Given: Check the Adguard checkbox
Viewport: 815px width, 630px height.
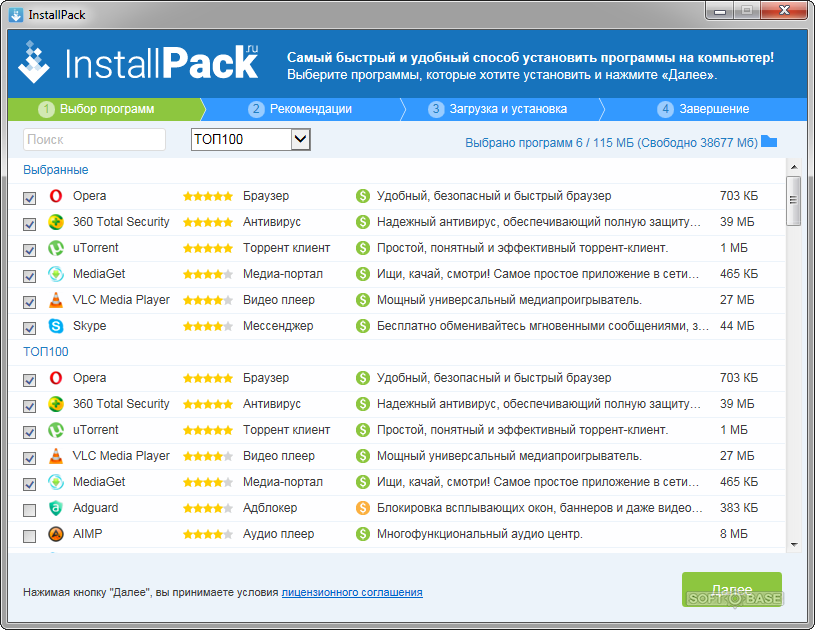Looking at the screenshot, I should pos(30,510).
